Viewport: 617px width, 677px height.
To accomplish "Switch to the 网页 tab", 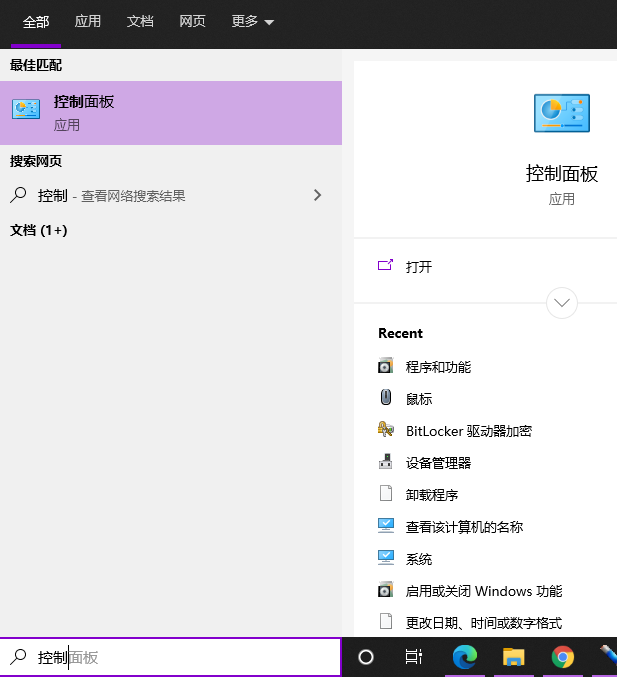I will click(x=192, y=21).
